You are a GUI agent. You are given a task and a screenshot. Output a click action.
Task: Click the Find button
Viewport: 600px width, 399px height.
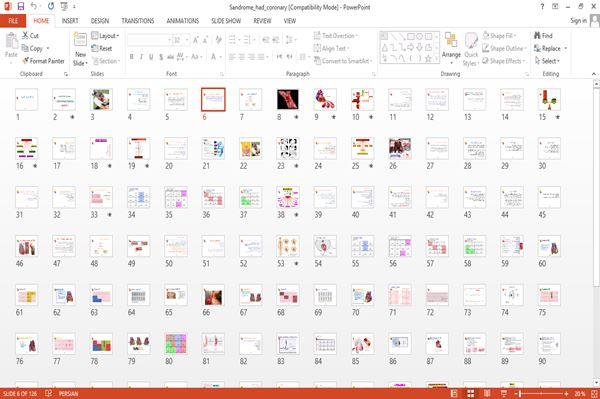[x=543, y=36]
